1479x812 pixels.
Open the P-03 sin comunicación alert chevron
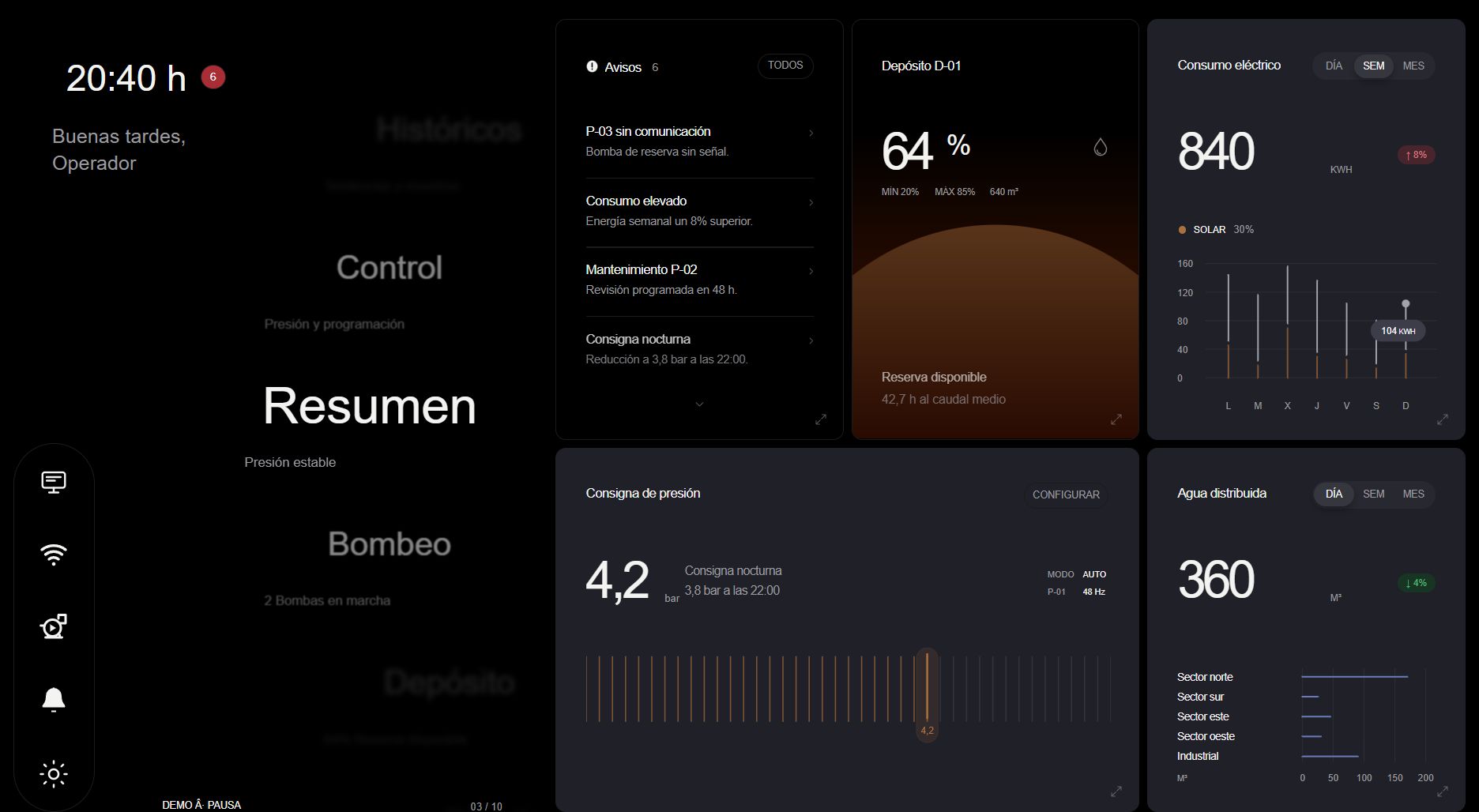[811, 133]
